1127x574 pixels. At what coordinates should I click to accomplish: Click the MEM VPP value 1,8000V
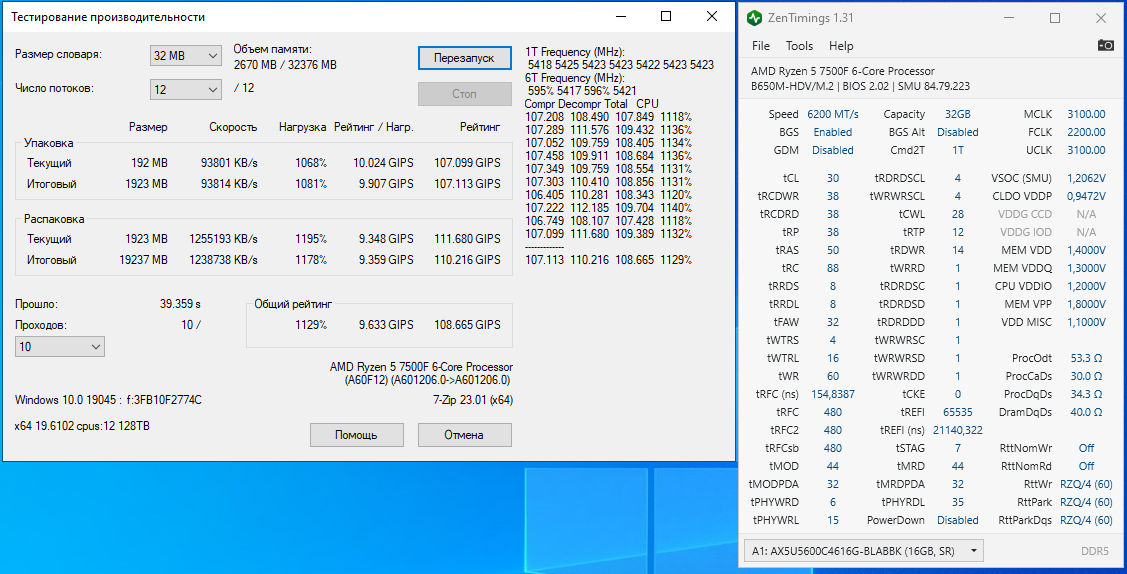(x=1086, y=304)
